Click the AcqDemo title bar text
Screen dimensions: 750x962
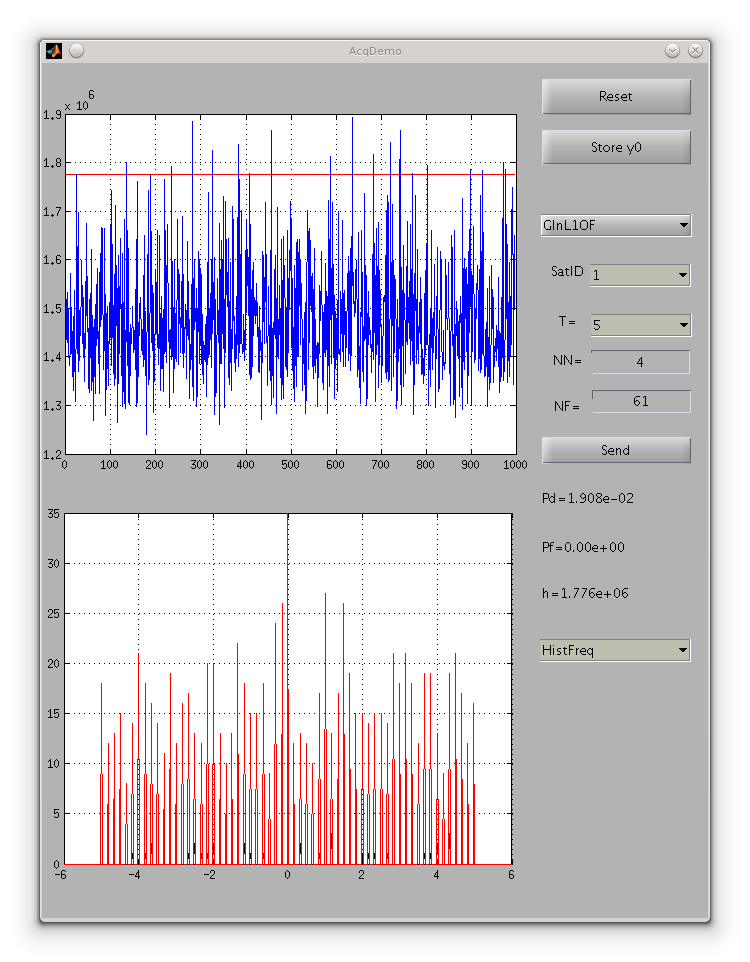[375, 51]
